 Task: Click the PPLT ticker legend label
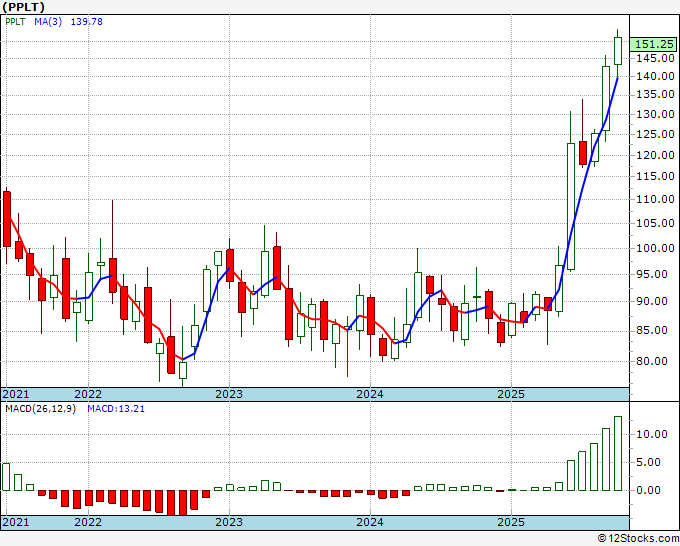tap(16, 22)
